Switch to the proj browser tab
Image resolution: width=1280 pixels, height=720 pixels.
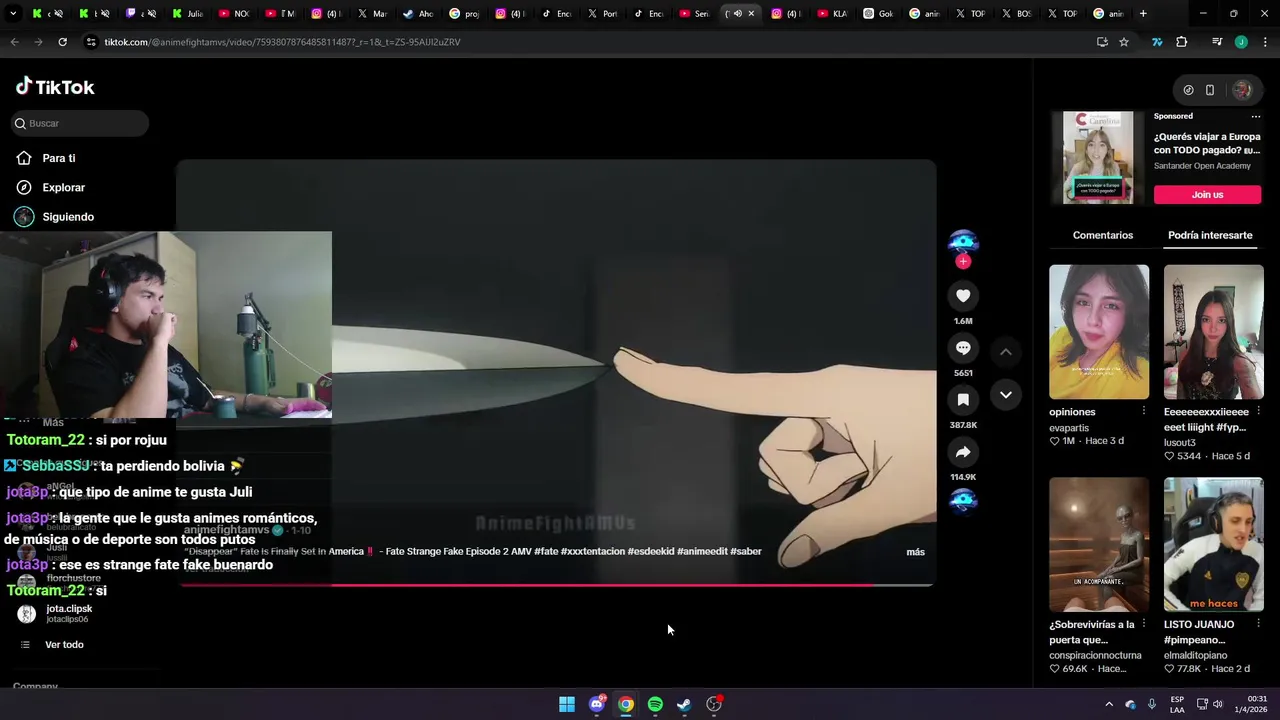465,13
